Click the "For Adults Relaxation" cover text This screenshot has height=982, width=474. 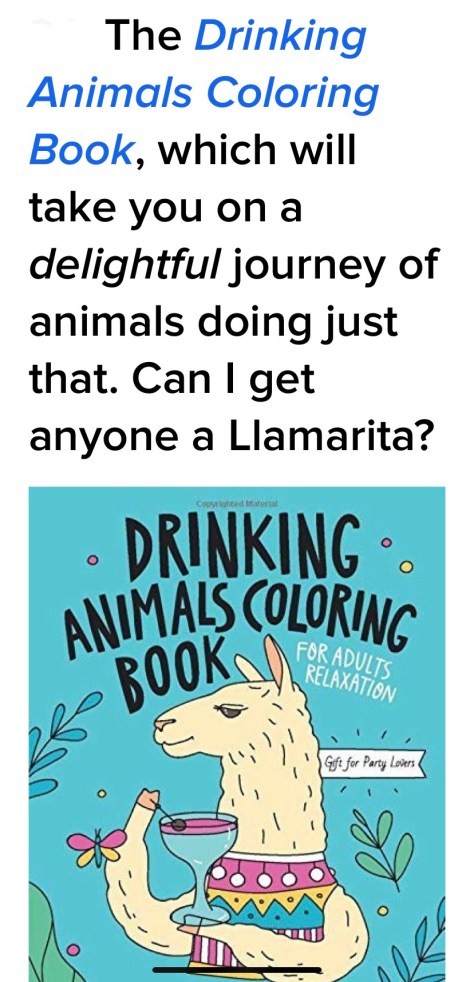click(348, 670)
